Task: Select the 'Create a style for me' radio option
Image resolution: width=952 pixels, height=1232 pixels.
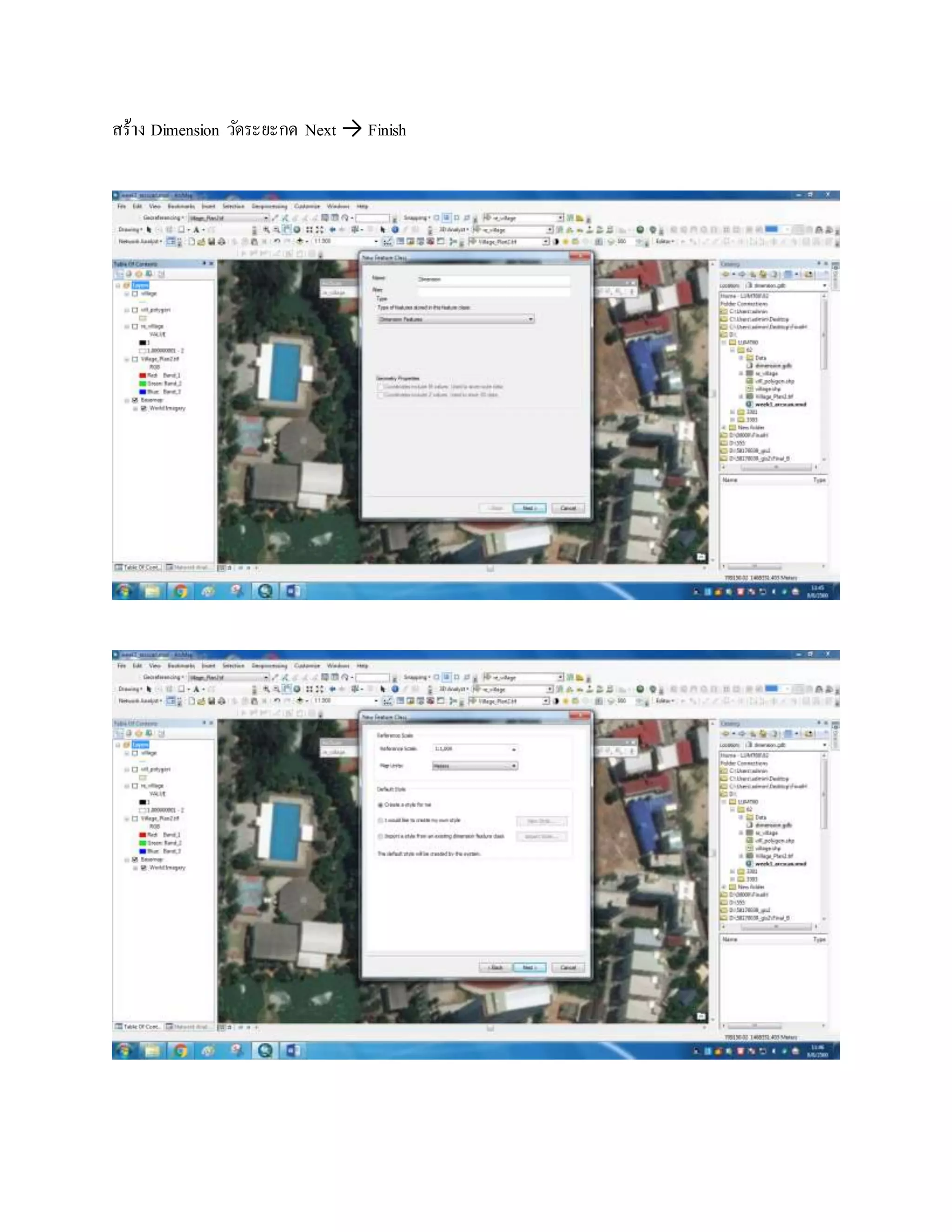Action: coord(381,805)
